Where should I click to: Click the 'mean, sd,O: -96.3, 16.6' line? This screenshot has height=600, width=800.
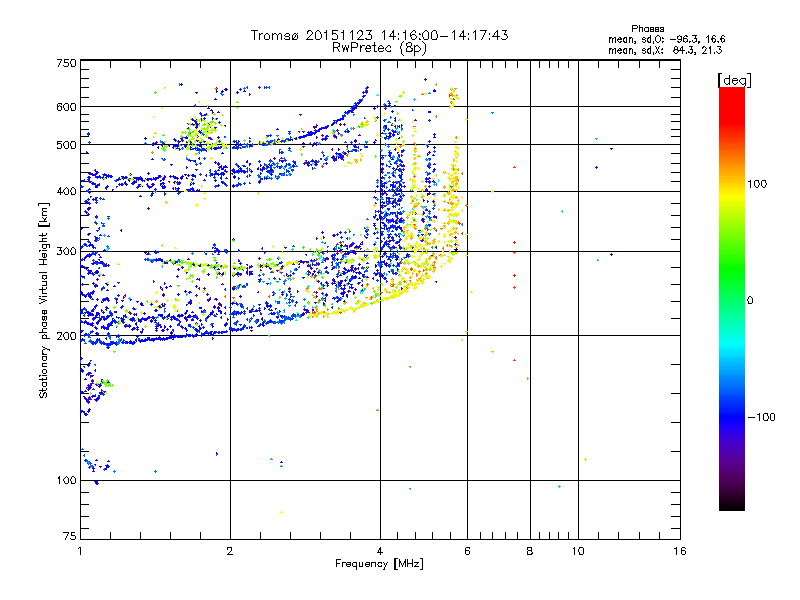click(666, 39)
